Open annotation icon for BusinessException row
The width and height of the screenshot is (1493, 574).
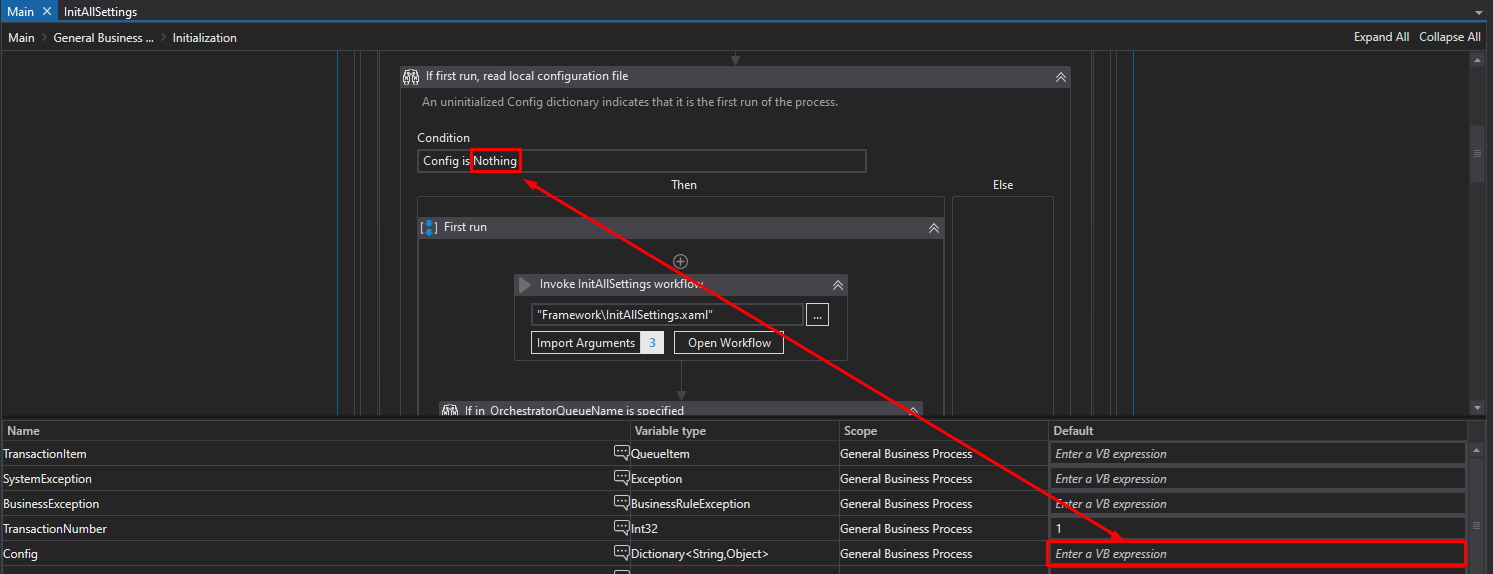pos(621,503)
